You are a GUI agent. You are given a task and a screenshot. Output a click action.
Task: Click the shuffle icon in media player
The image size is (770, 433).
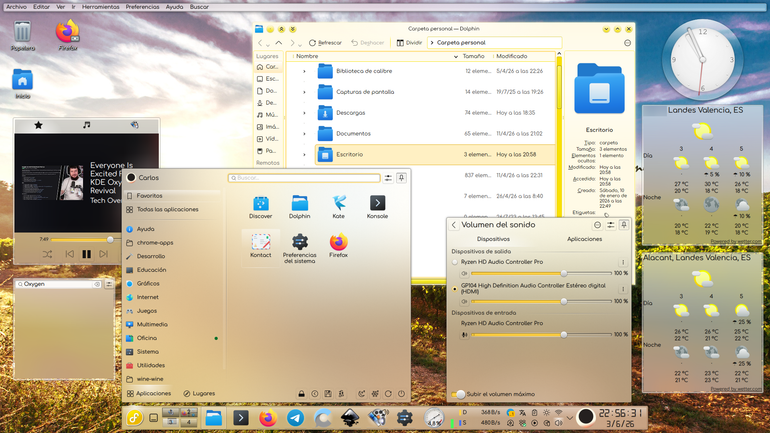tap(47, 254)
